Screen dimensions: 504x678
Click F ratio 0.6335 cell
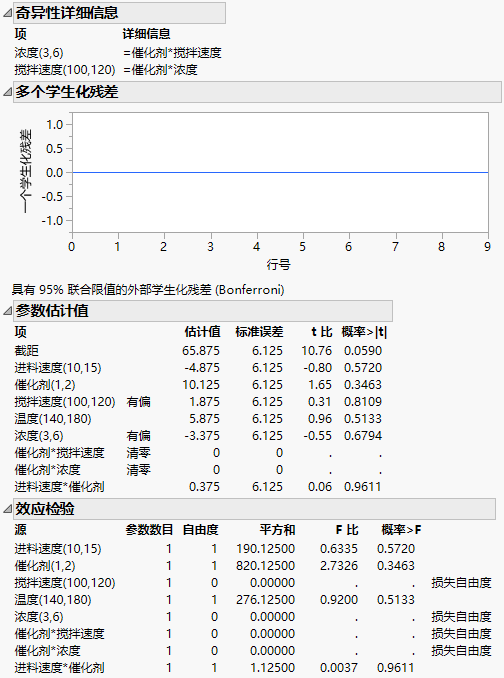[x=339, y=549]
